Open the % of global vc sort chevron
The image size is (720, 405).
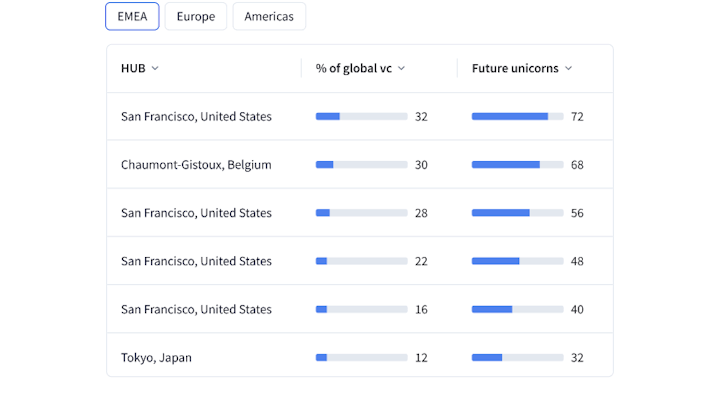pyautogui.click(x=401, y=69)
